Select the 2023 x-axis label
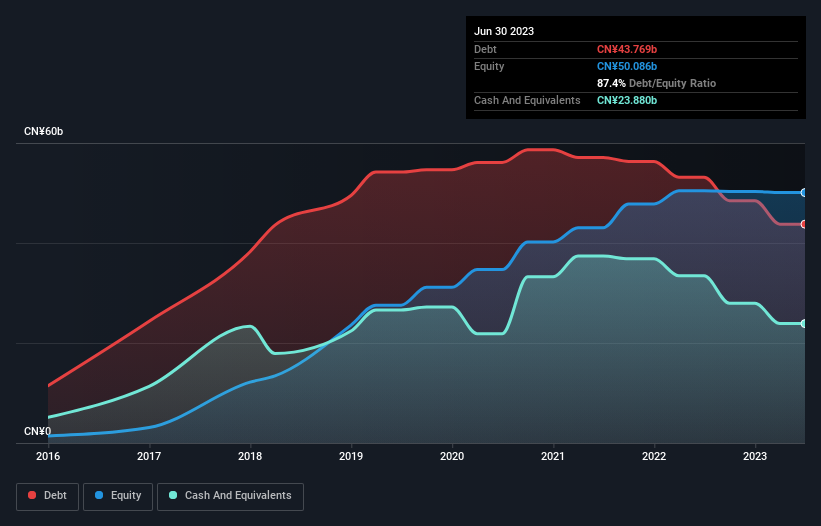 pos(755,456)
